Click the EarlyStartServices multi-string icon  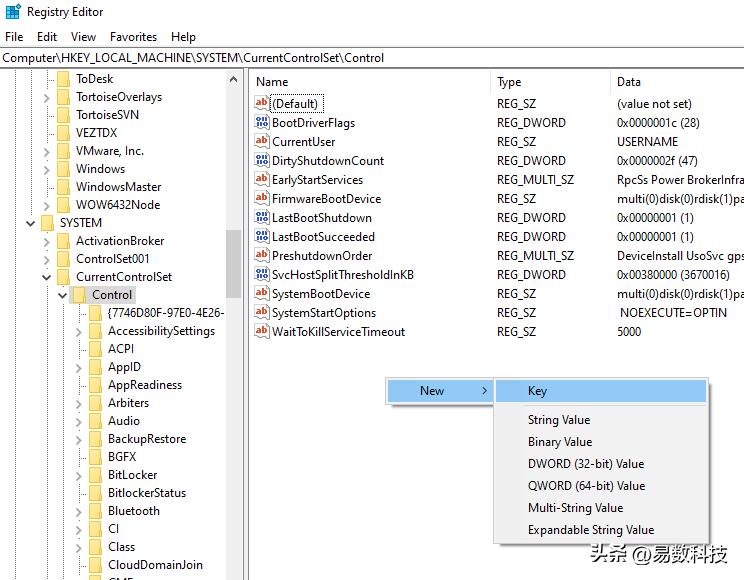point(262,180)
